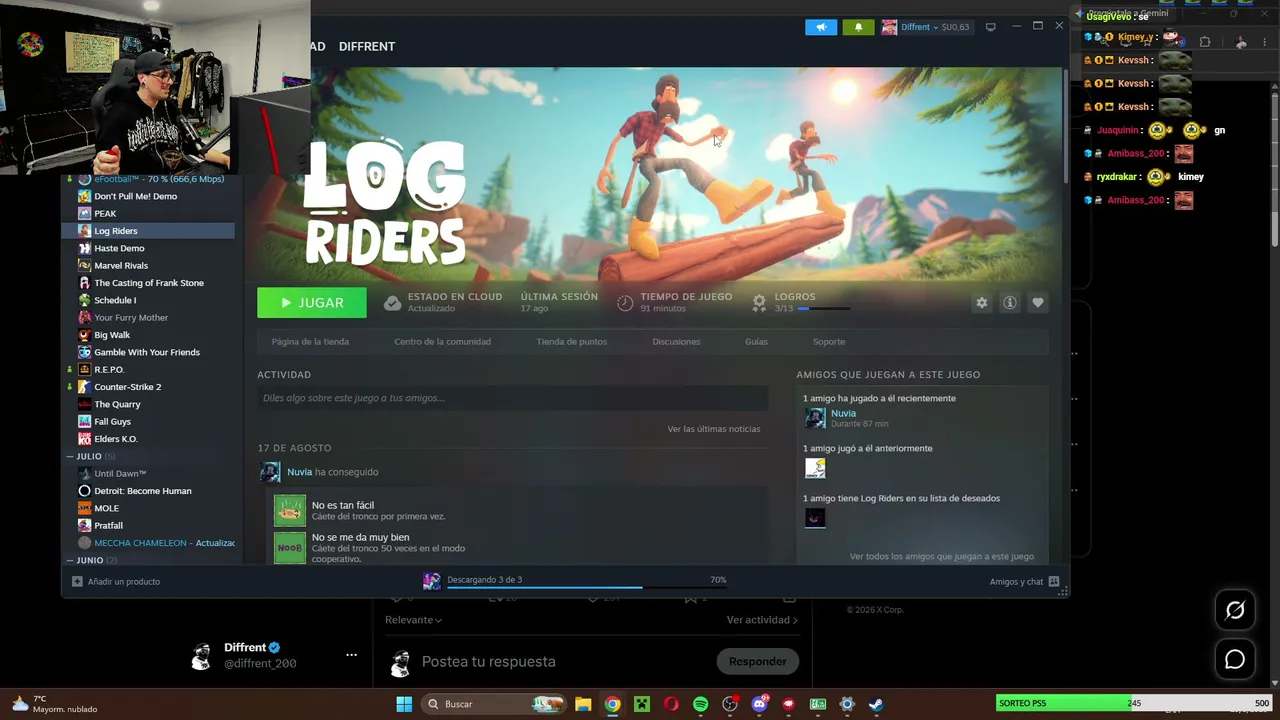Click Ver actividad link in the browser
This screenshot has height=720, width=1280.
tap(762, 620)
